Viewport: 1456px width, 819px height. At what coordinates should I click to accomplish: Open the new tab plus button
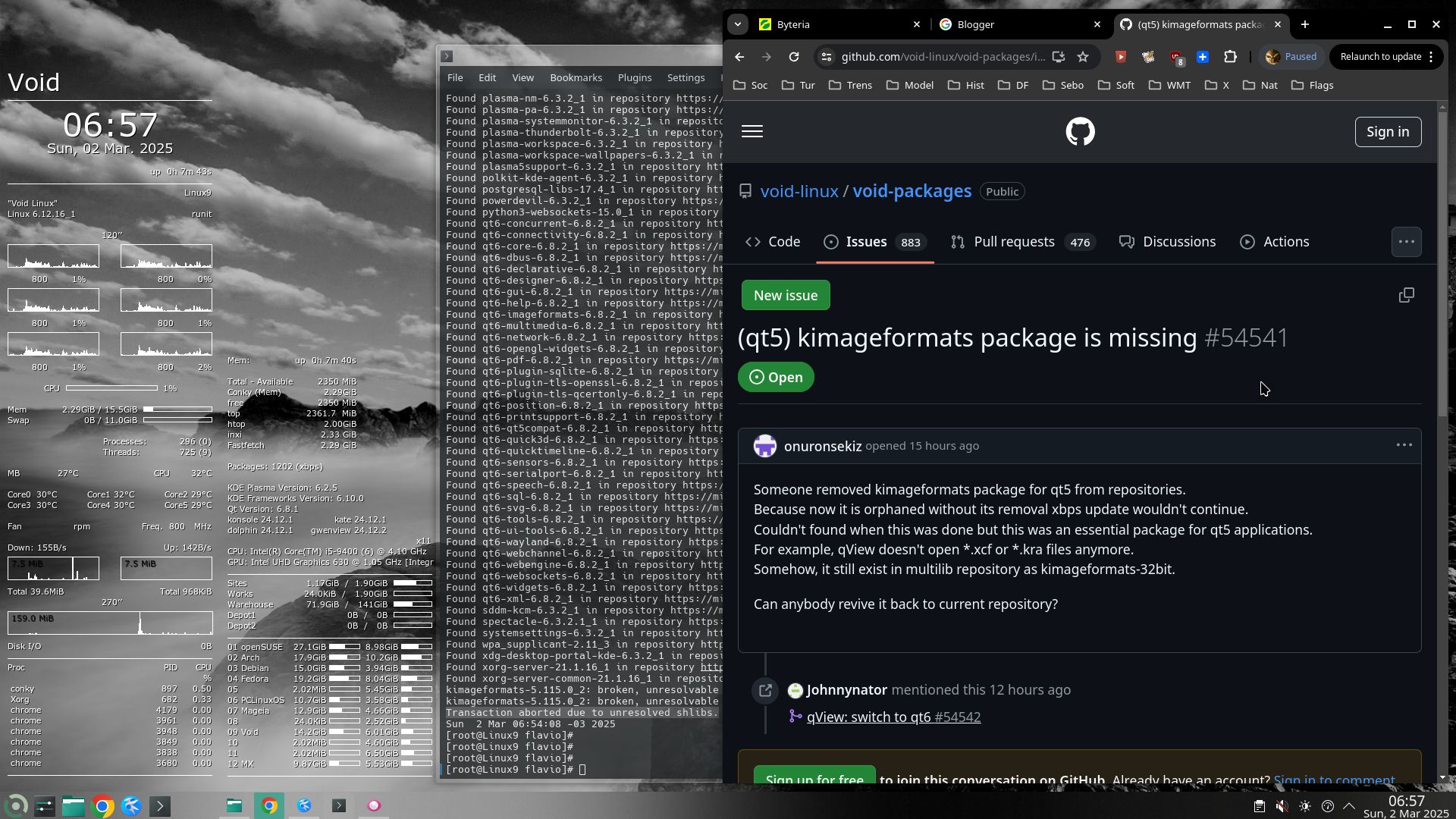click(1305, 24)
